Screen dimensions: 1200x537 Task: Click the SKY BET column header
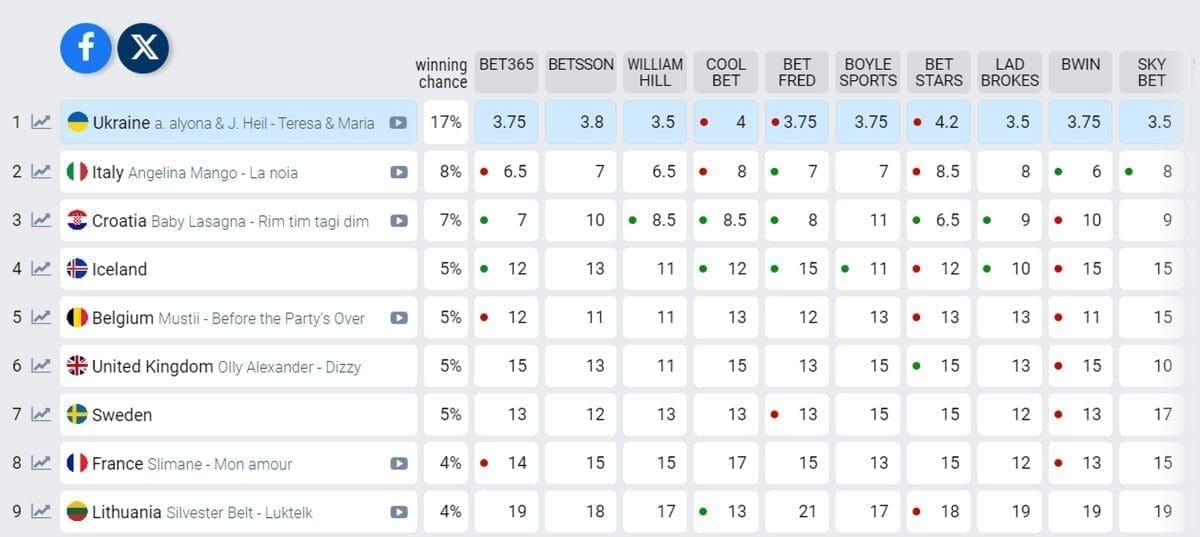click(x=1151, y=72)
